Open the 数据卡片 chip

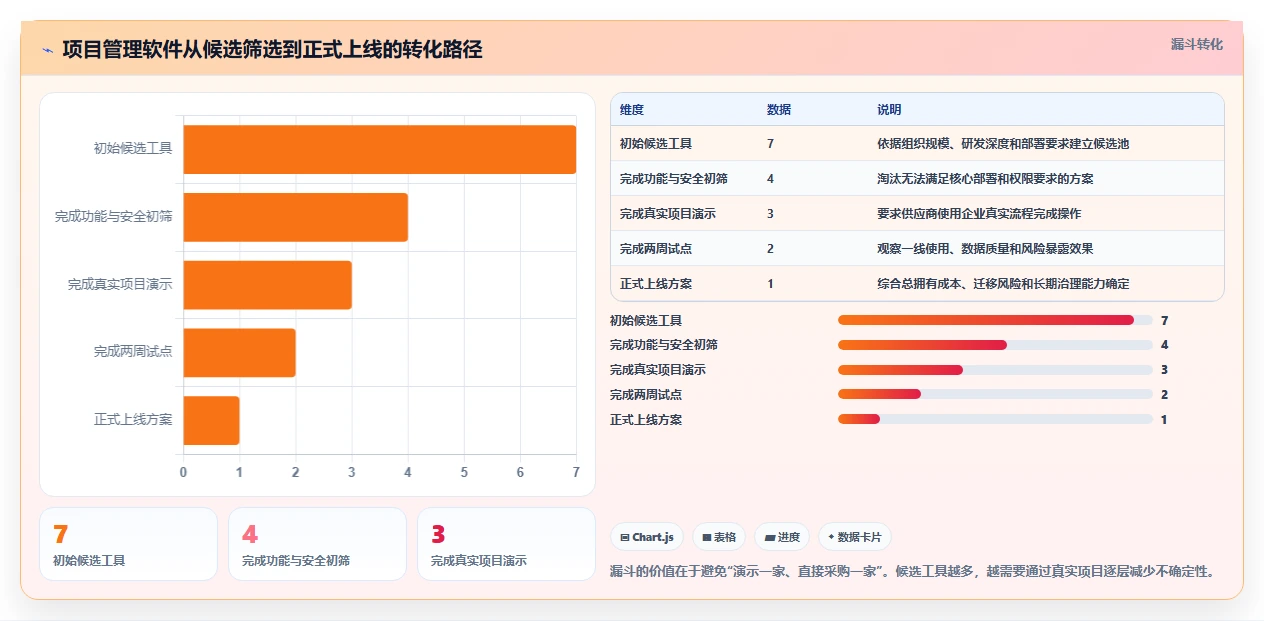(x=855, y=537)
